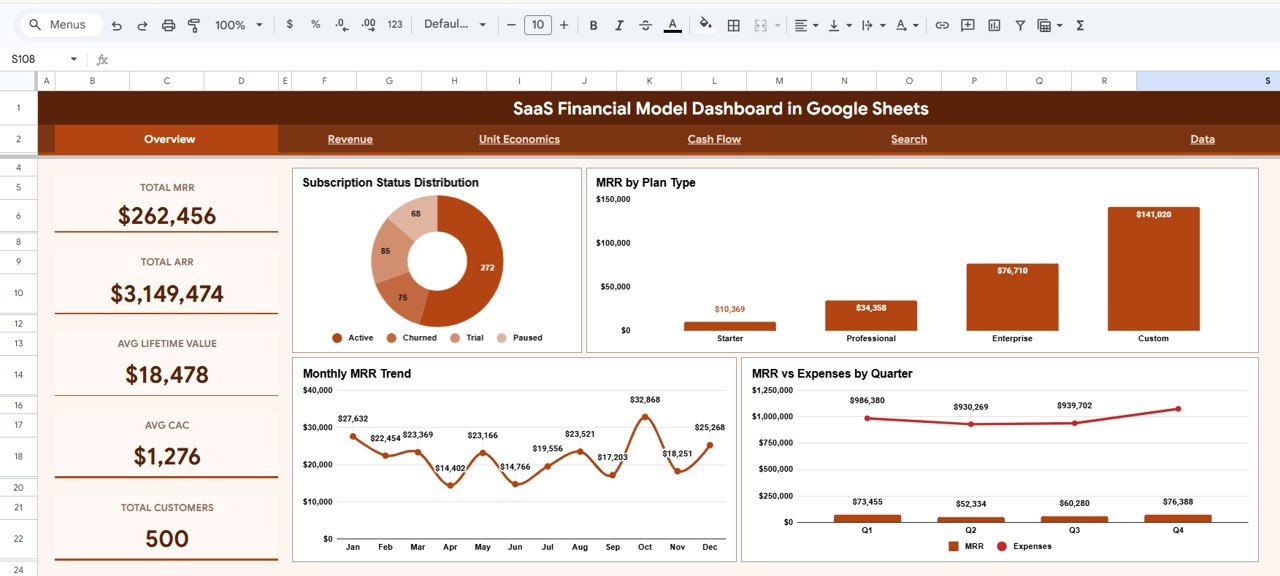Open the font selection dropdown
1280x576 pixels.
pyautogui.click(x=457, y=24)
